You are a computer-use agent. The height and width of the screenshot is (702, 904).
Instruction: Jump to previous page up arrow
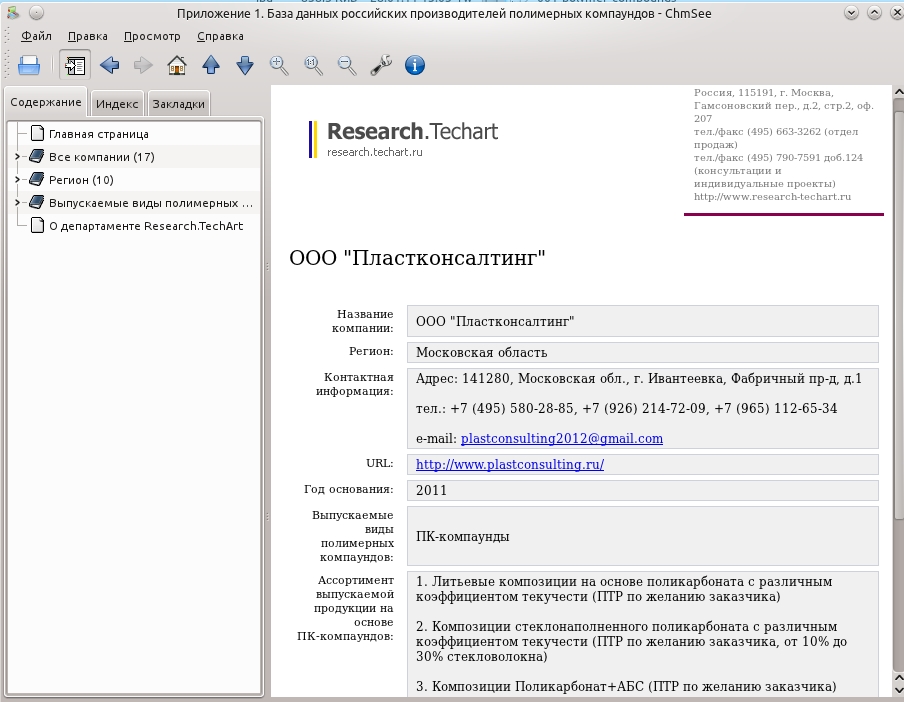click(211, 65)
